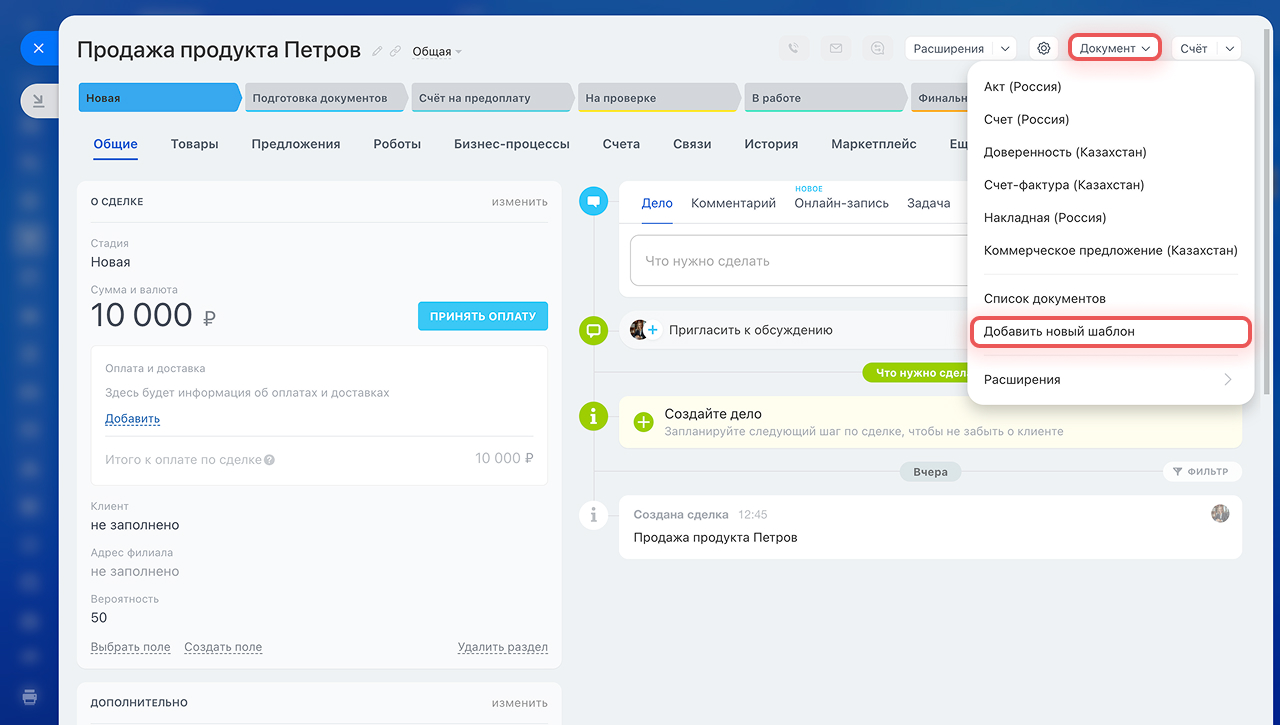Select the На проверке stage
Screen dimensions: 1280x725
tap(660, 98)
